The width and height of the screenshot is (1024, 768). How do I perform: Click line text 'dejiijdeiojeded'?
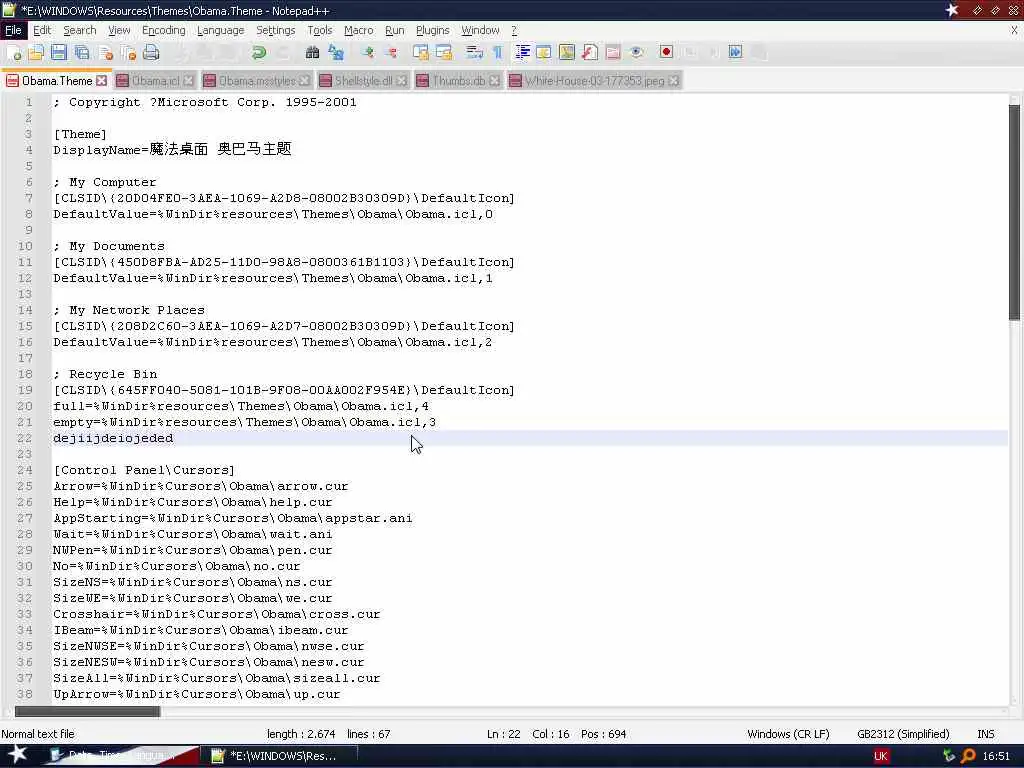tap(113, 438)
